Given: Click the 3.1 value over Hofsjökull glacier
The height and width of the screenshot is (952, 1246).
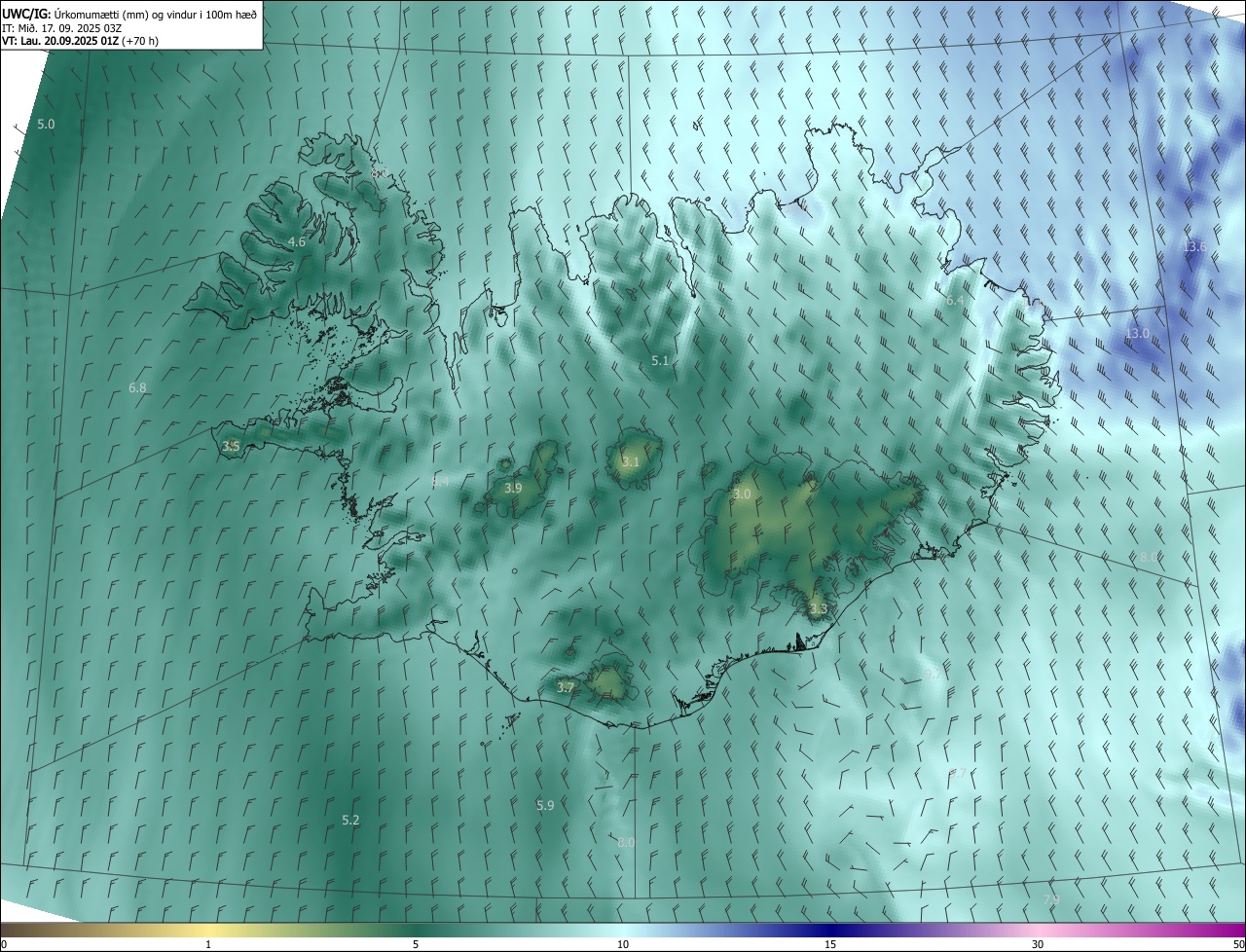Looking at the screenshot, I should click(631, 461).
